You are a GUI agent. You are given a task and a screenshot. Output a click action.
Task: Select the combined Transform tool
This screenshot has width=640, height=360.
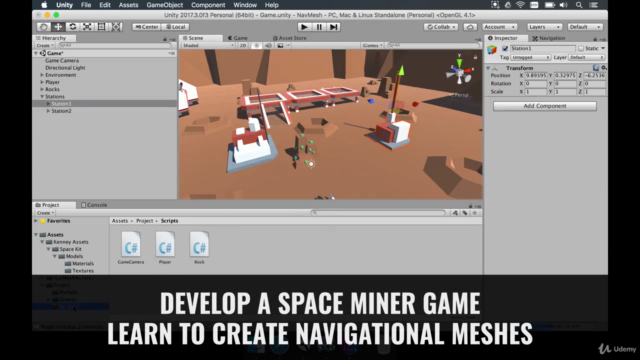coord(116,27)
